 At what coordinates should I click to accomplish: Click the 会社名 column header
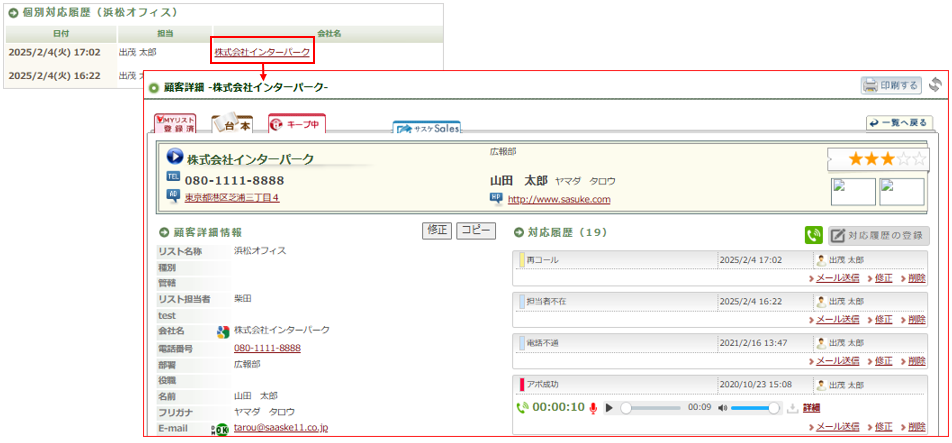[328, 34]
